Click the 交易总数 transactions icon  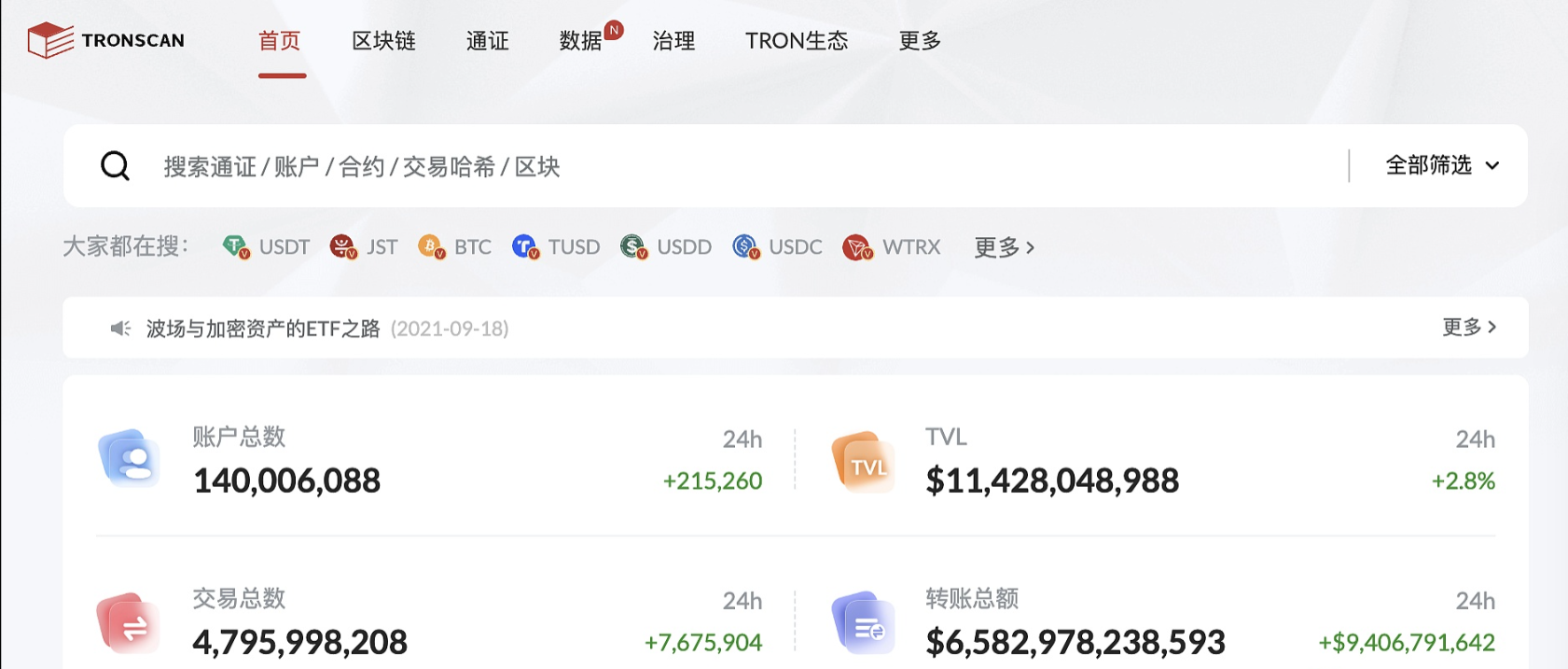tap(129, 622)
